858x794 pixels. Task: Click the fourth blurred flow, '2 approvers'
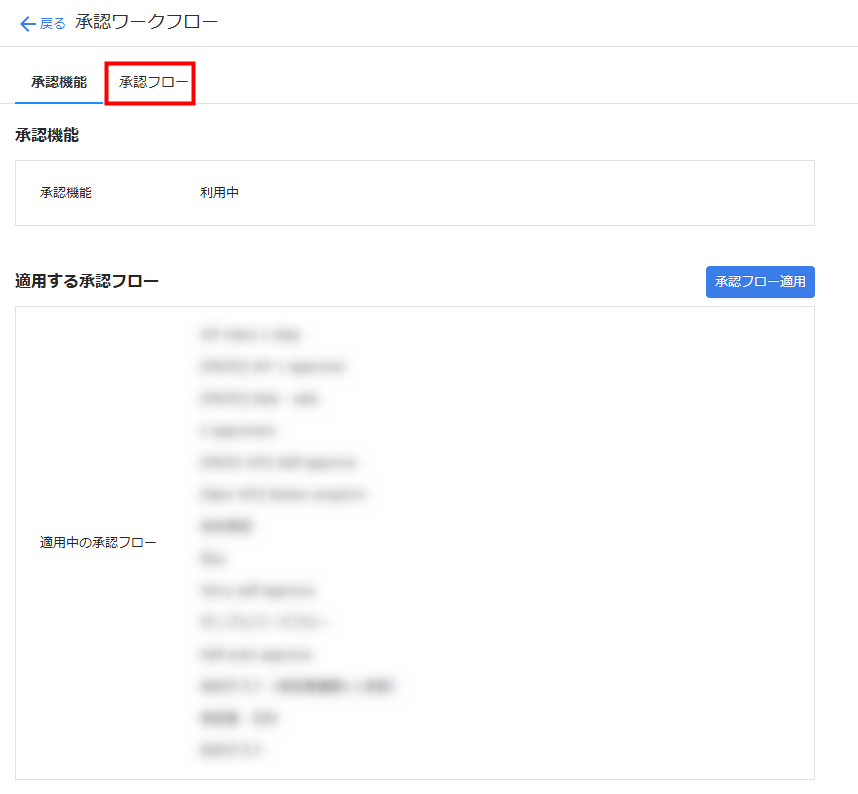pyautogui.click(x=238, y=431)
